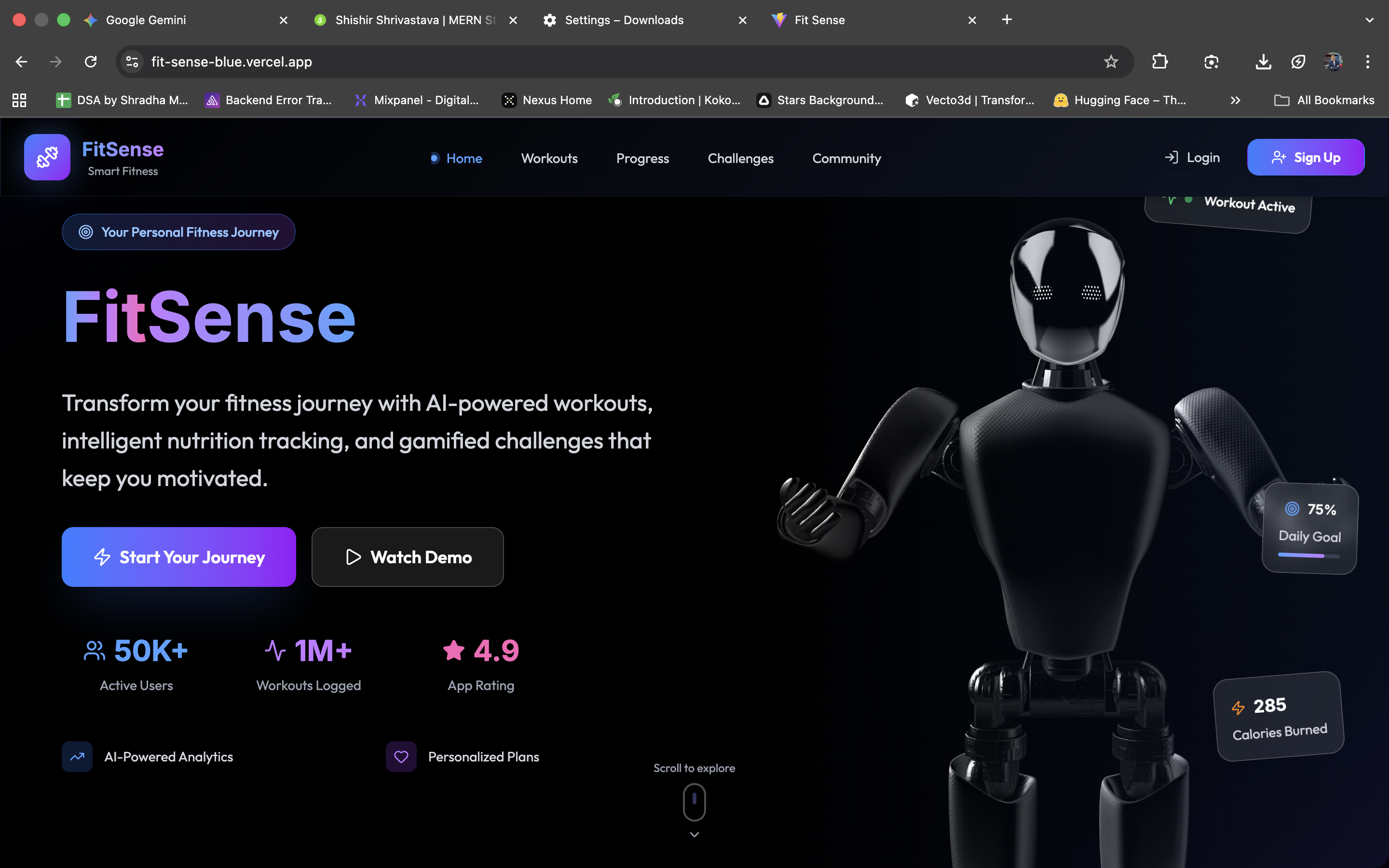Click Start Your Journey button
This screenshot has width=1389, height=868.
[x=178, y=556]
